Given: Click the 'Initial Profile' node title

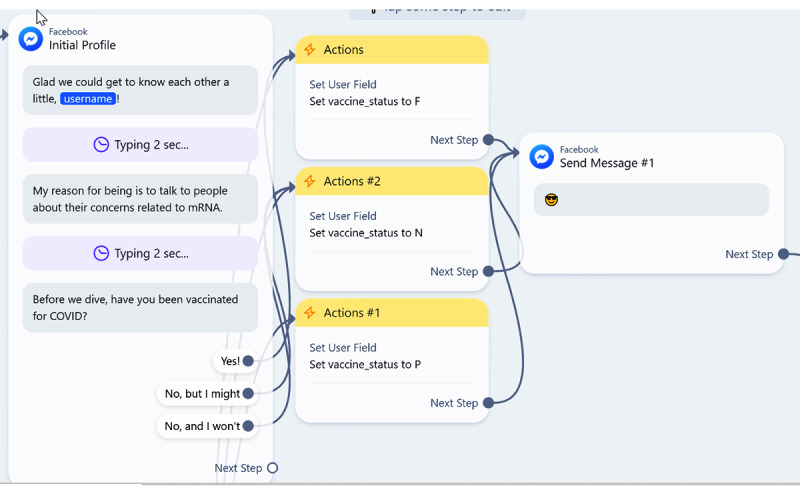Looking at the screenshot, I should [82, 45].
